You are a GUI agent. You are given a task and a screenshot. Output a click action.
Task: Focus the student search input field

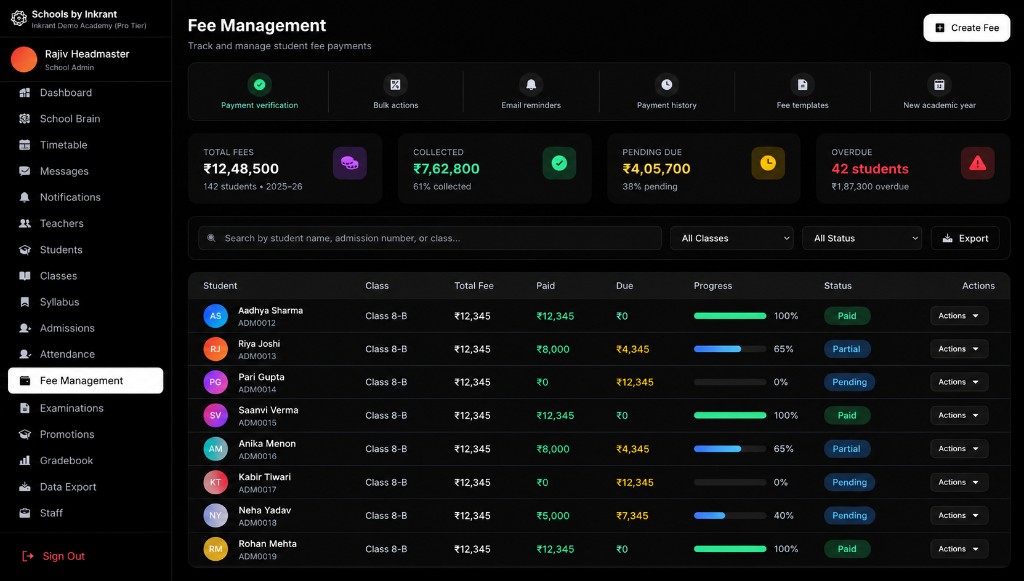[430, 238]
